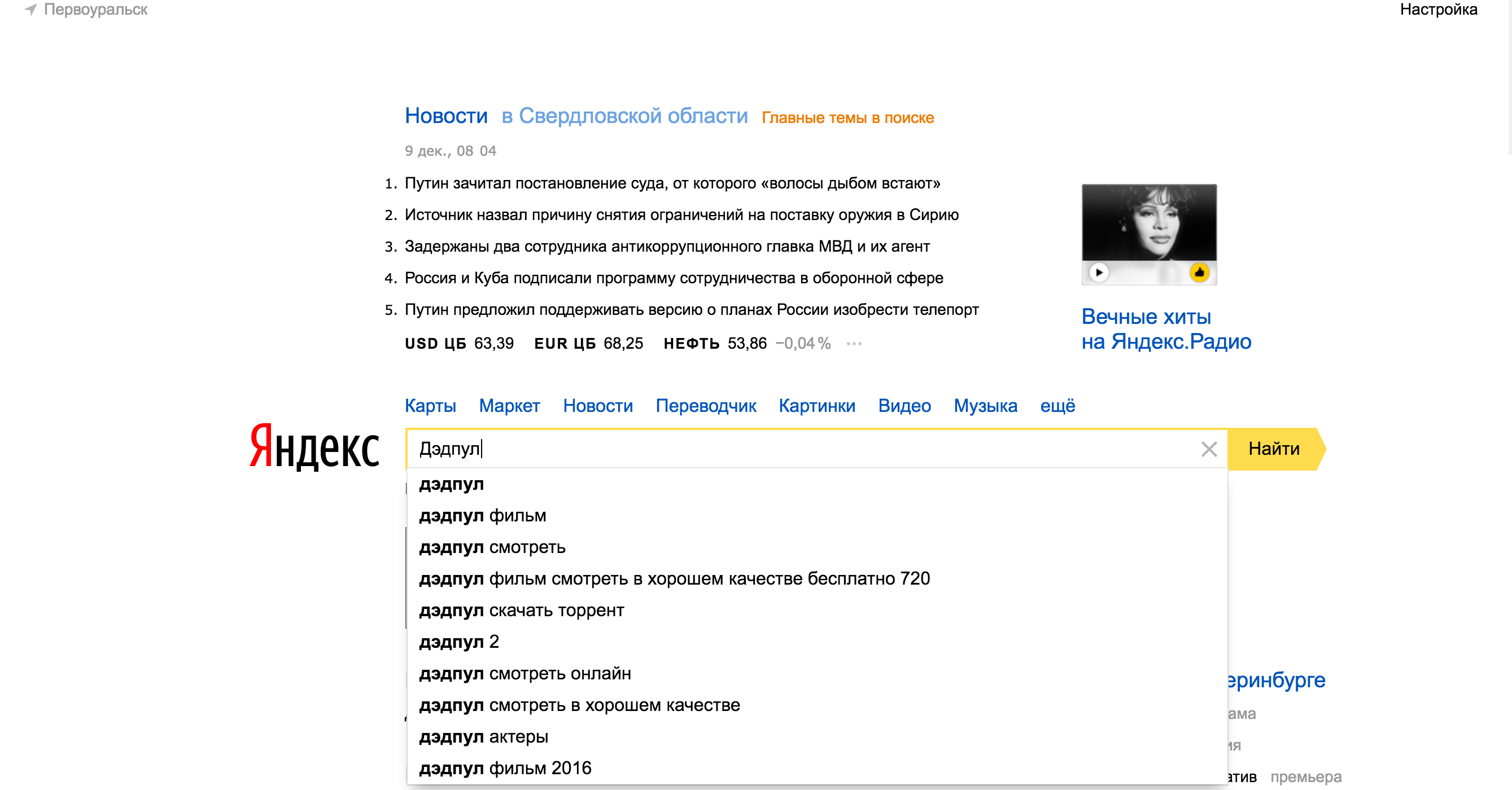Open the Куба defense cooperation news headline
1512x790 pixels.
click(673, 278)
